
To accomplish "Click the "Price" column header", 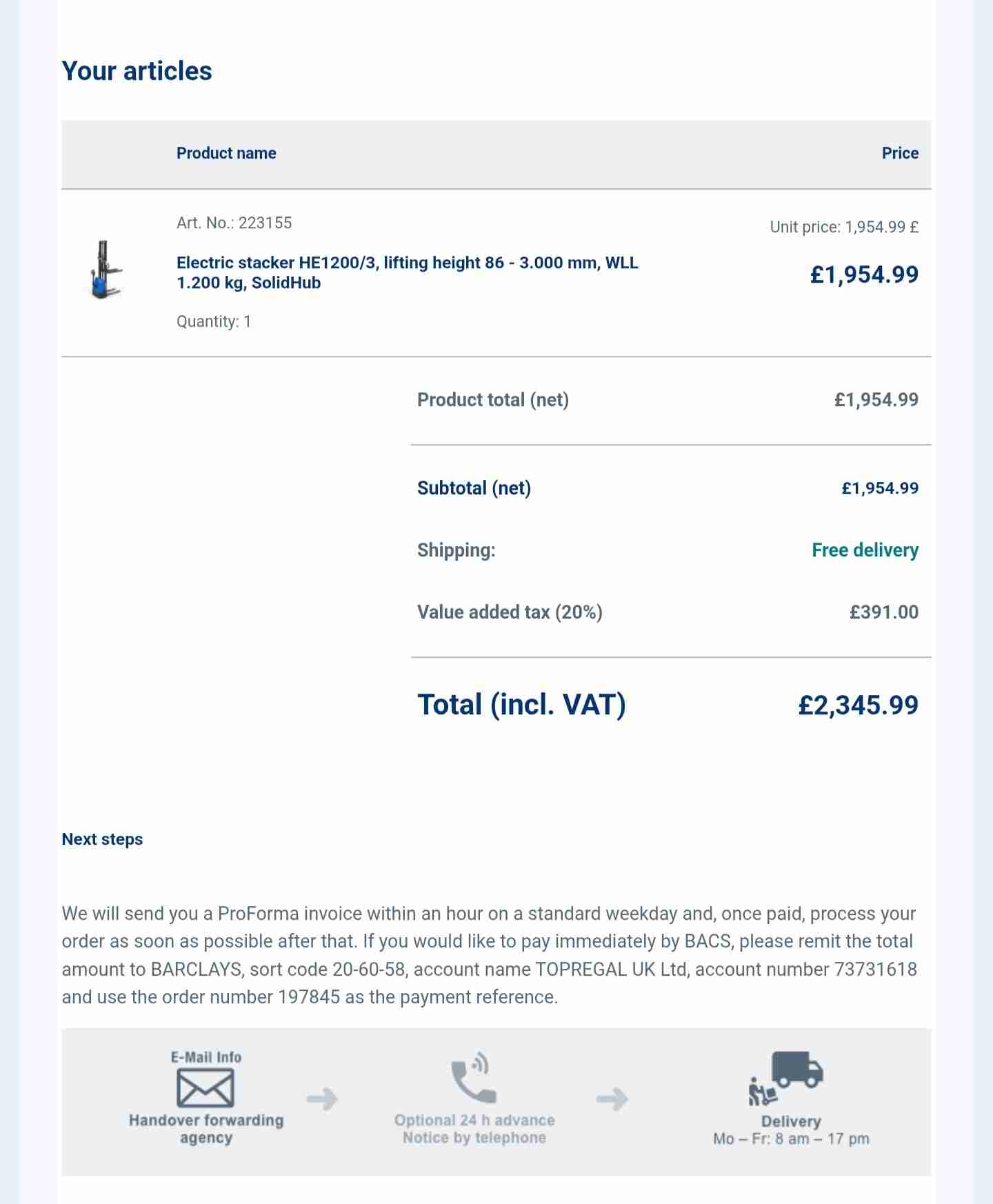I will [900, 153].
